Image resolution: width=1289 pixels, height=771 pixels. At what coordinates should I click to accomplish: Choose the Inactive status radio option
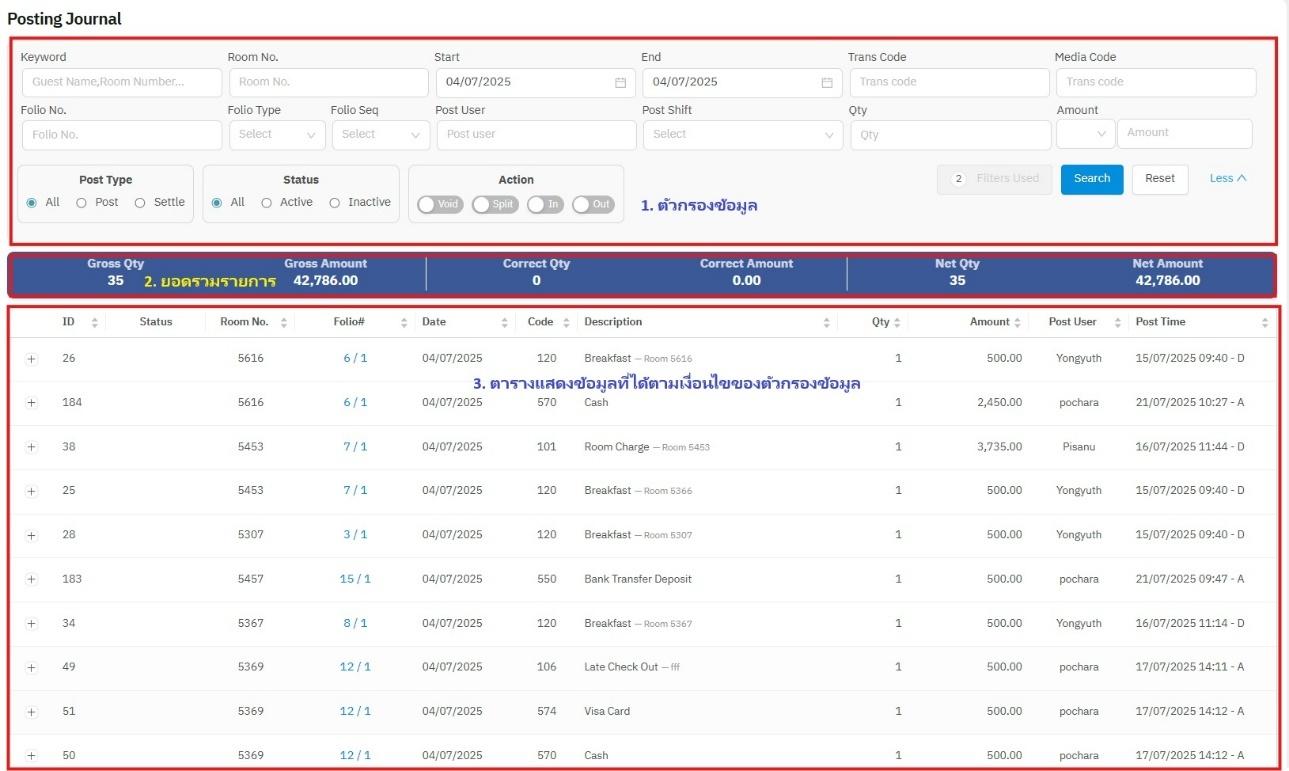coord(335,203)
